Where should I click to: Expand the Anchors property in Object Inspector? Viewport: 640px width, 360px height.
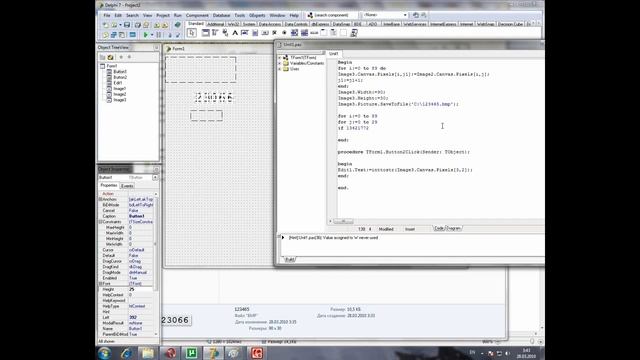pyautogui.click(x=100, y=199)
